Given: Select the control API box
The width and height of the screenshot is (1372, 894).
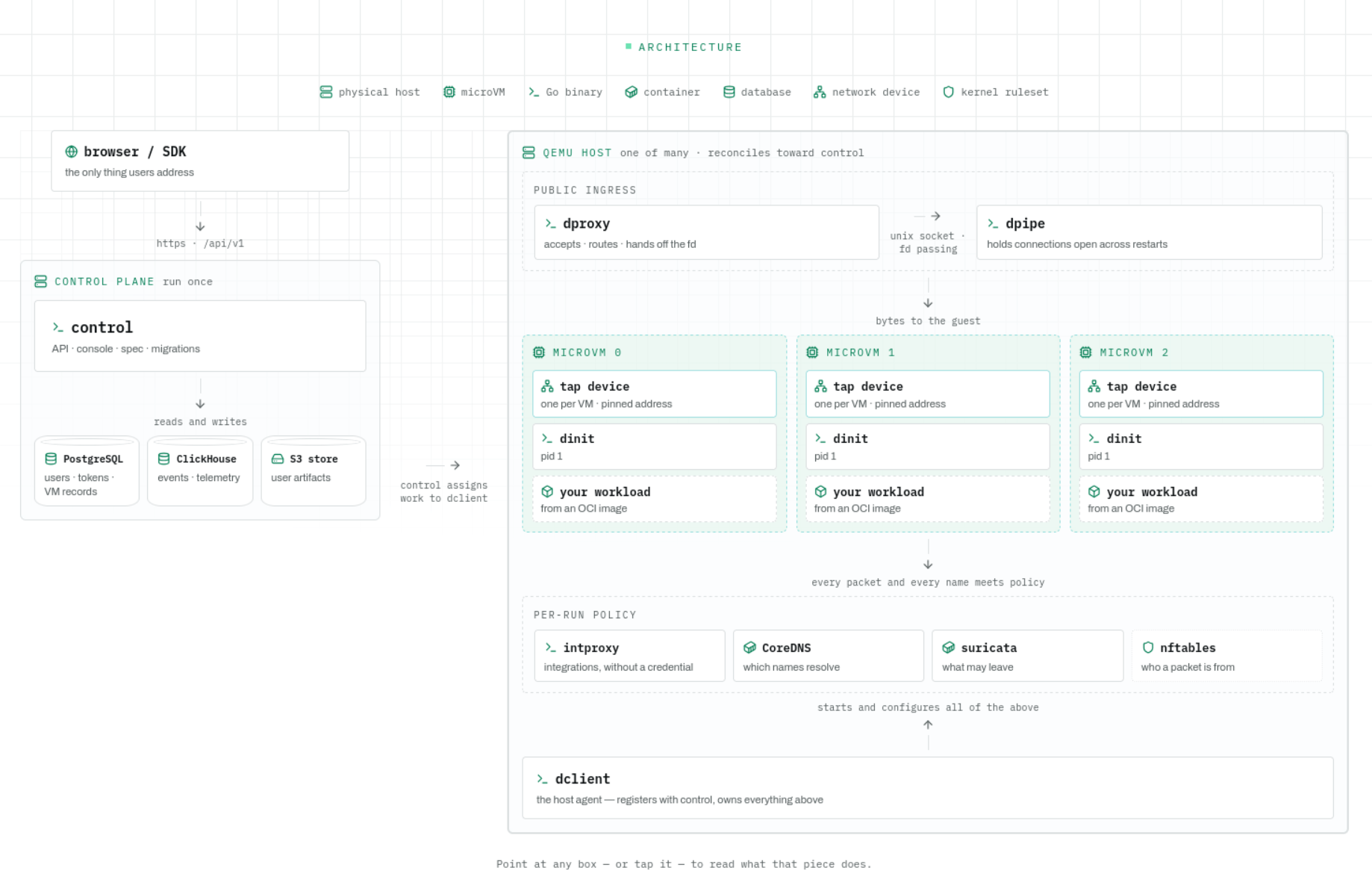Looking at the screenshot, I should (200, 336).
